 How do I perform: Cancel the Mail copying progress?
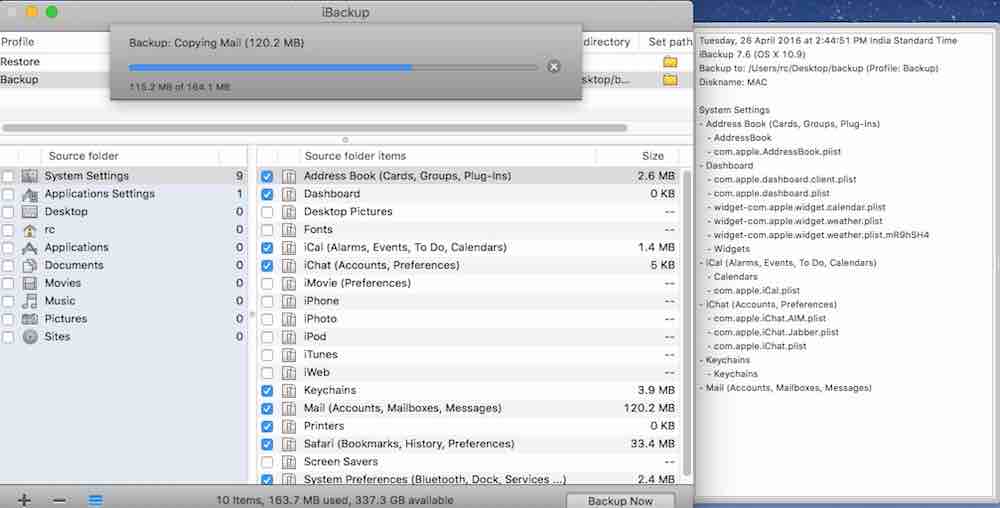[x=554, y=66]
